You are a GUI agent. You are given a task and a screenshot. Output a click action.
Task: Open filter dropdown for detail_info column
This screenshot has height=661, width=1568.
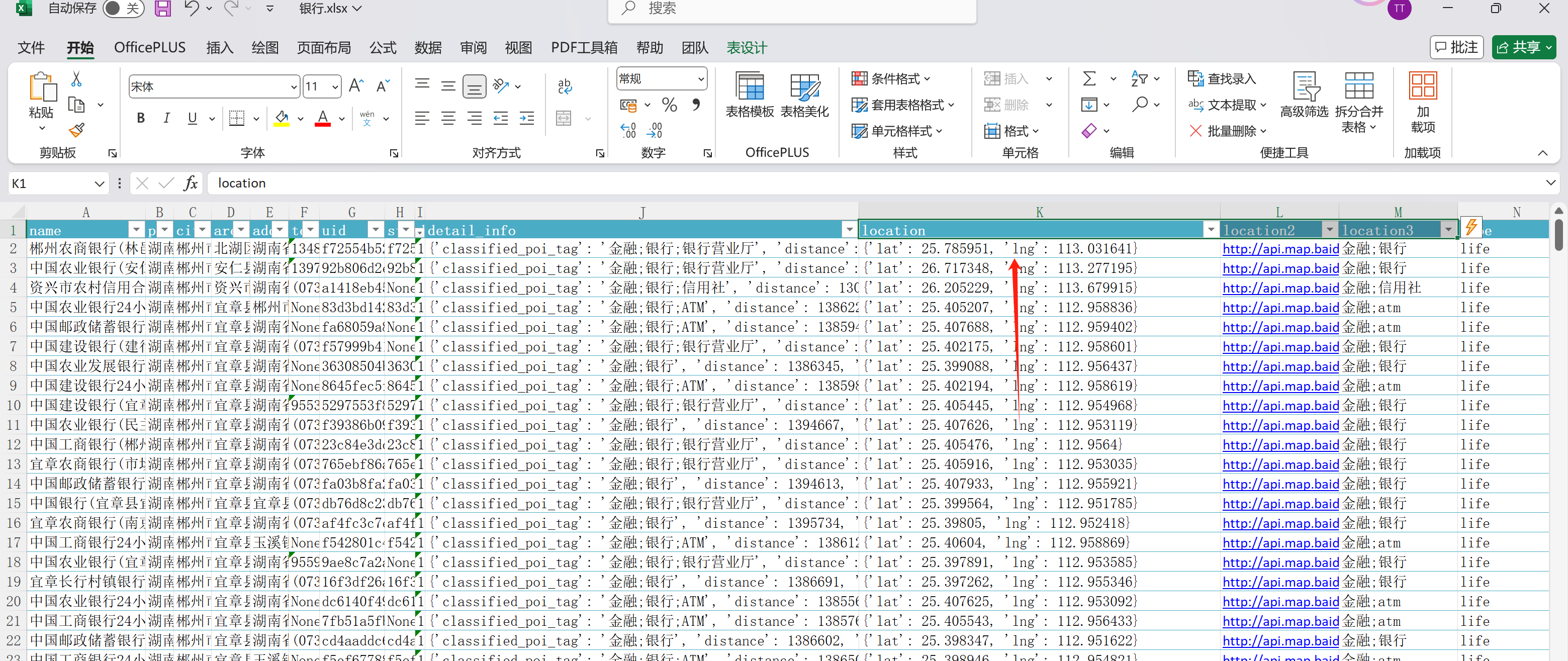tap(849, 230)
